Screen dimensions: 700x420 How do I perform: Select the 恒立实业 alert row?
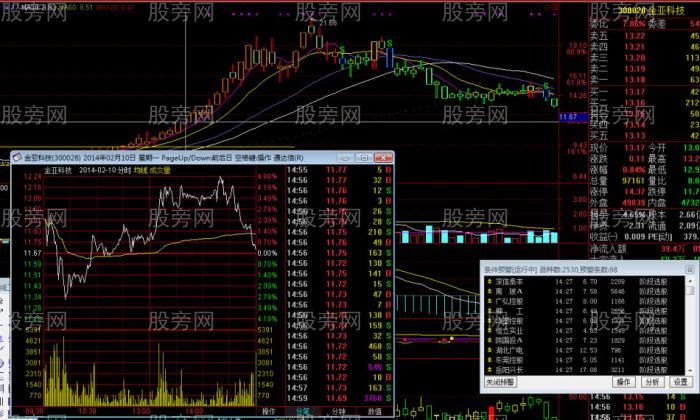585,331
